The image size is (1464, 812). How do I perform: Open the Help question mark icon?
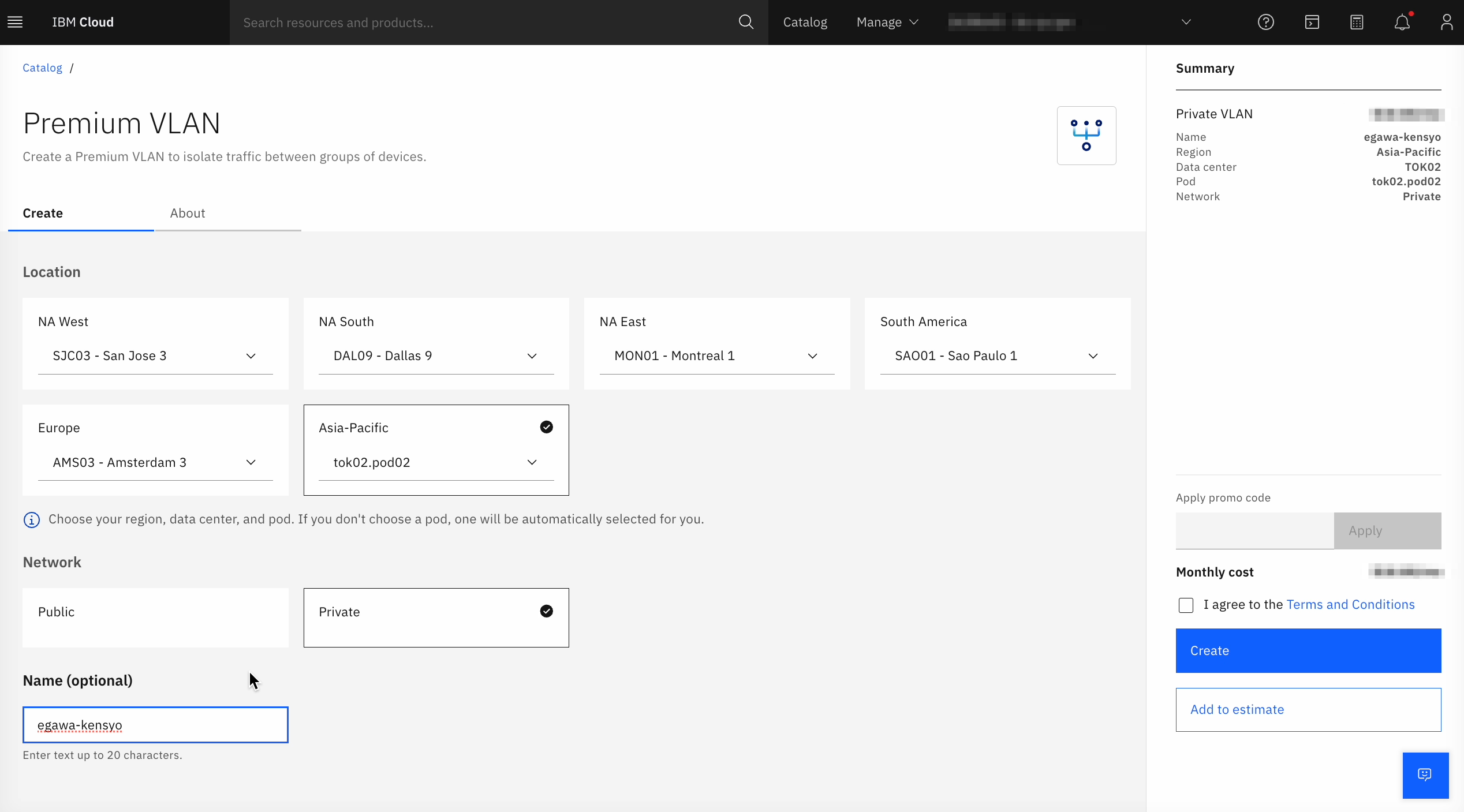[1265, 22]
